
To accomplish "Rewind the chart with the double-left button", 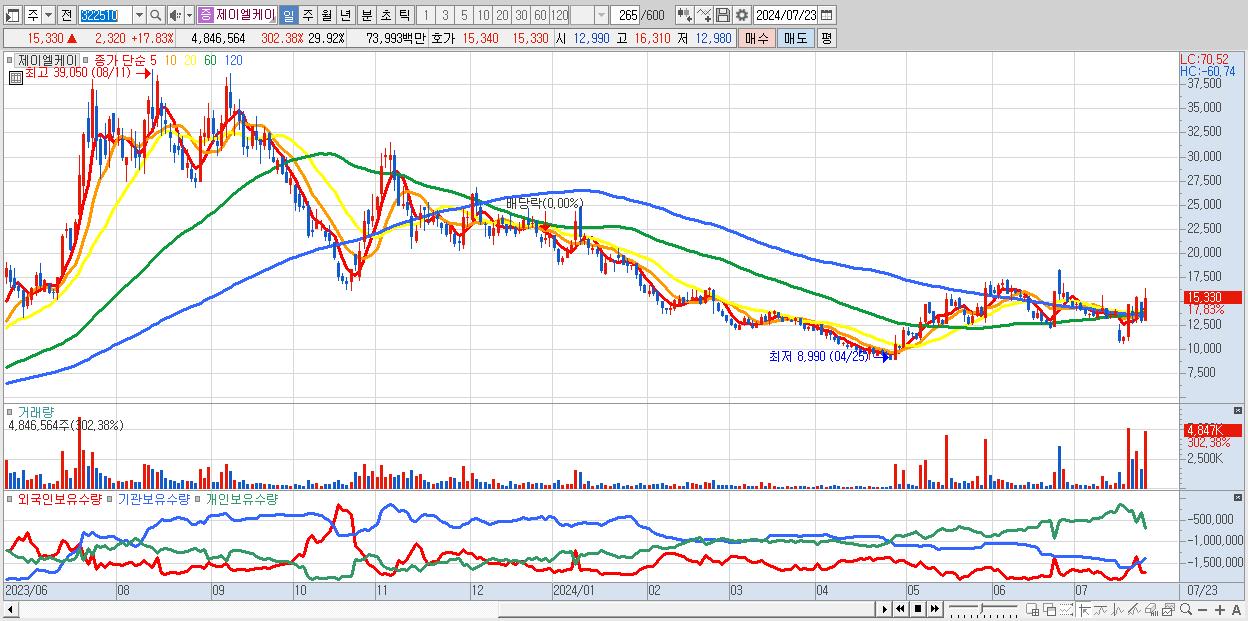I will [x=900, y=609].
